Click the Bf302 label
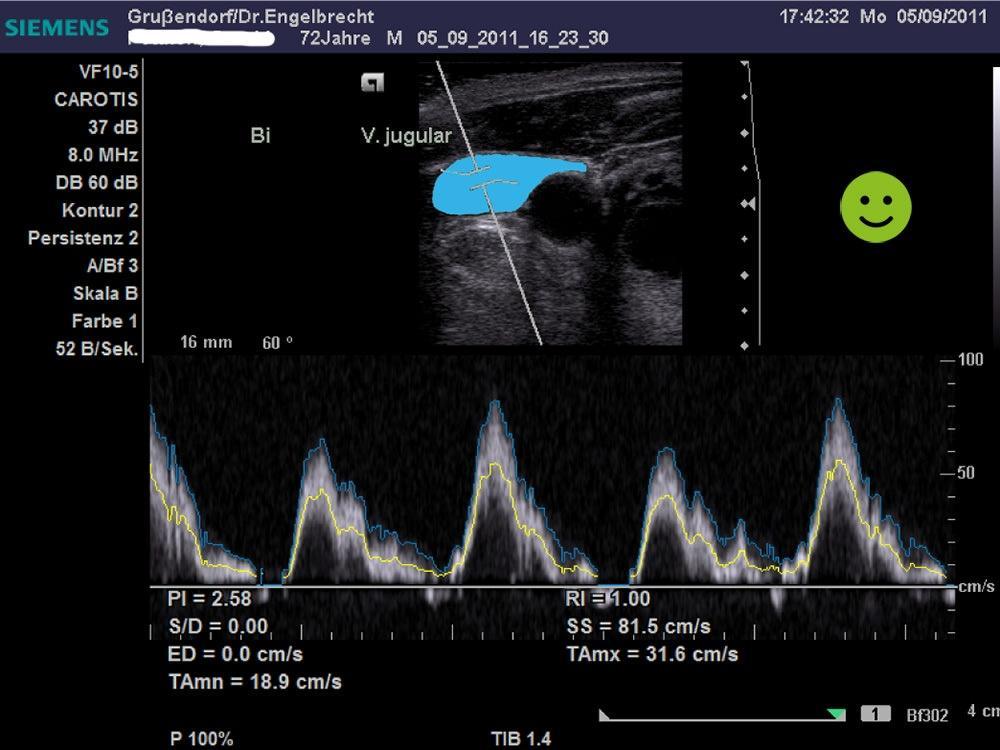The image size is (1000, 750). 927,715
